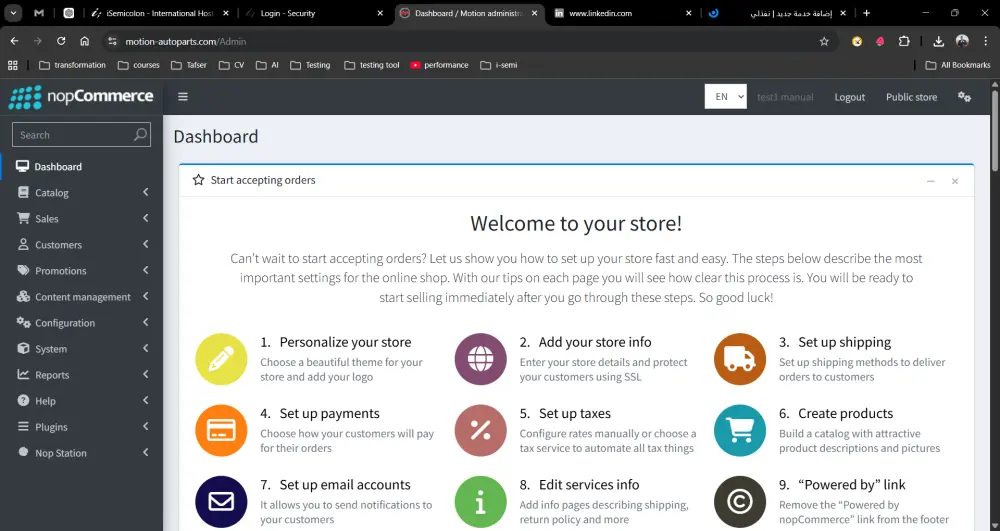Click the Logout link
1000x531 pixels.
point(849,97)
